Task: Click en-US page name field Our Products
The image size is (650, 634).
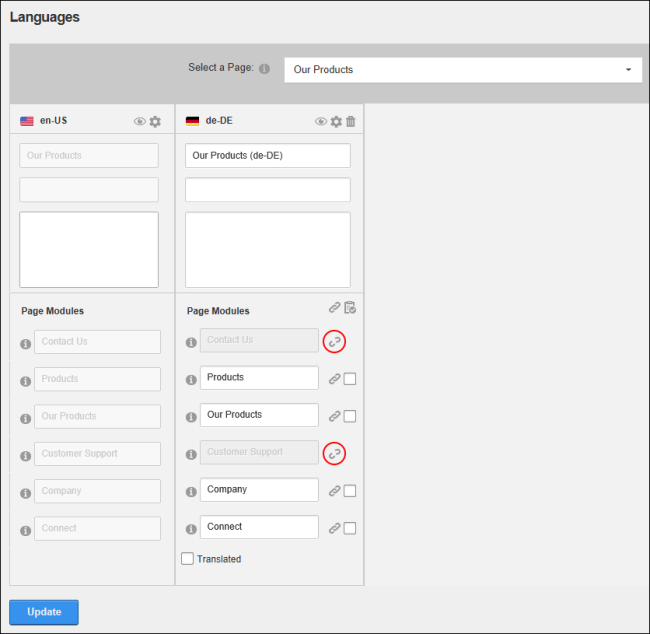Action: 89,155
